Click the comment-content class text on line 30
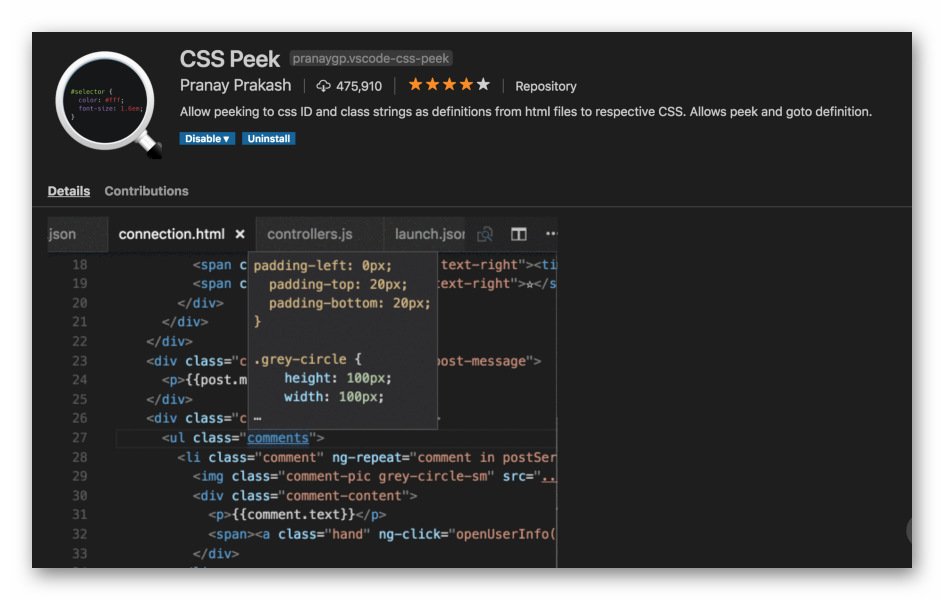Image resolution: width=944 pixels, height=600 pixels. (x=344, y=496)
